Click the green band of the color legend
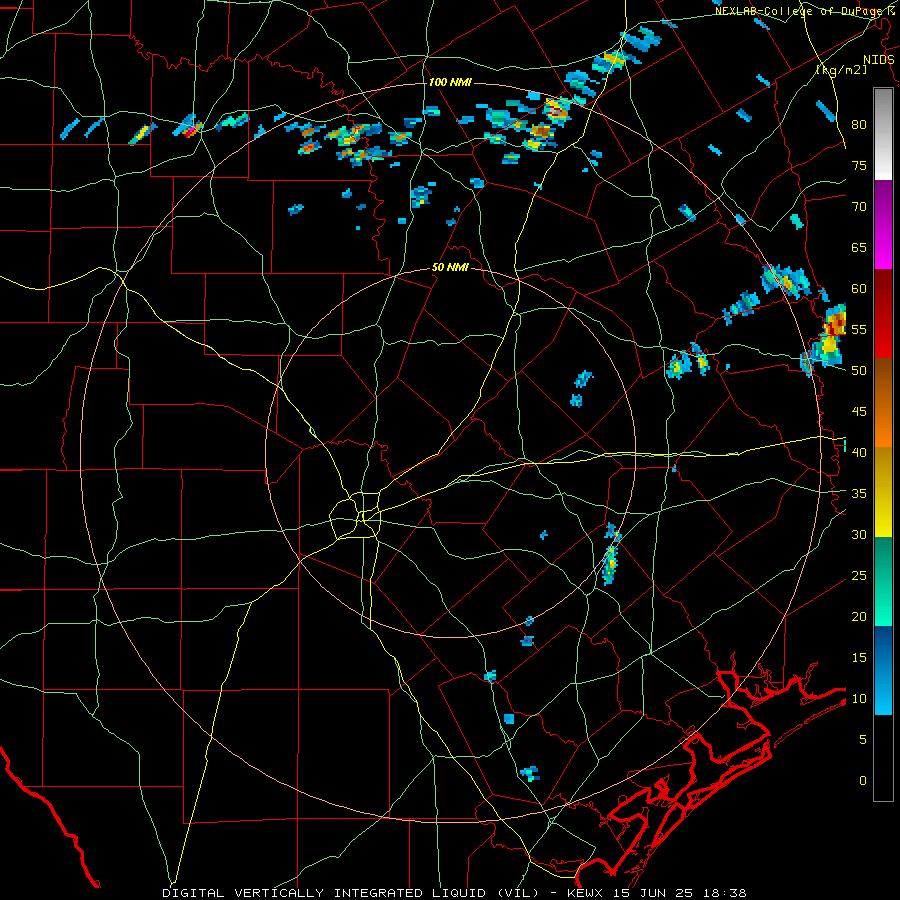The height and width of the screenshot is (900, 900). click(883, 581)
